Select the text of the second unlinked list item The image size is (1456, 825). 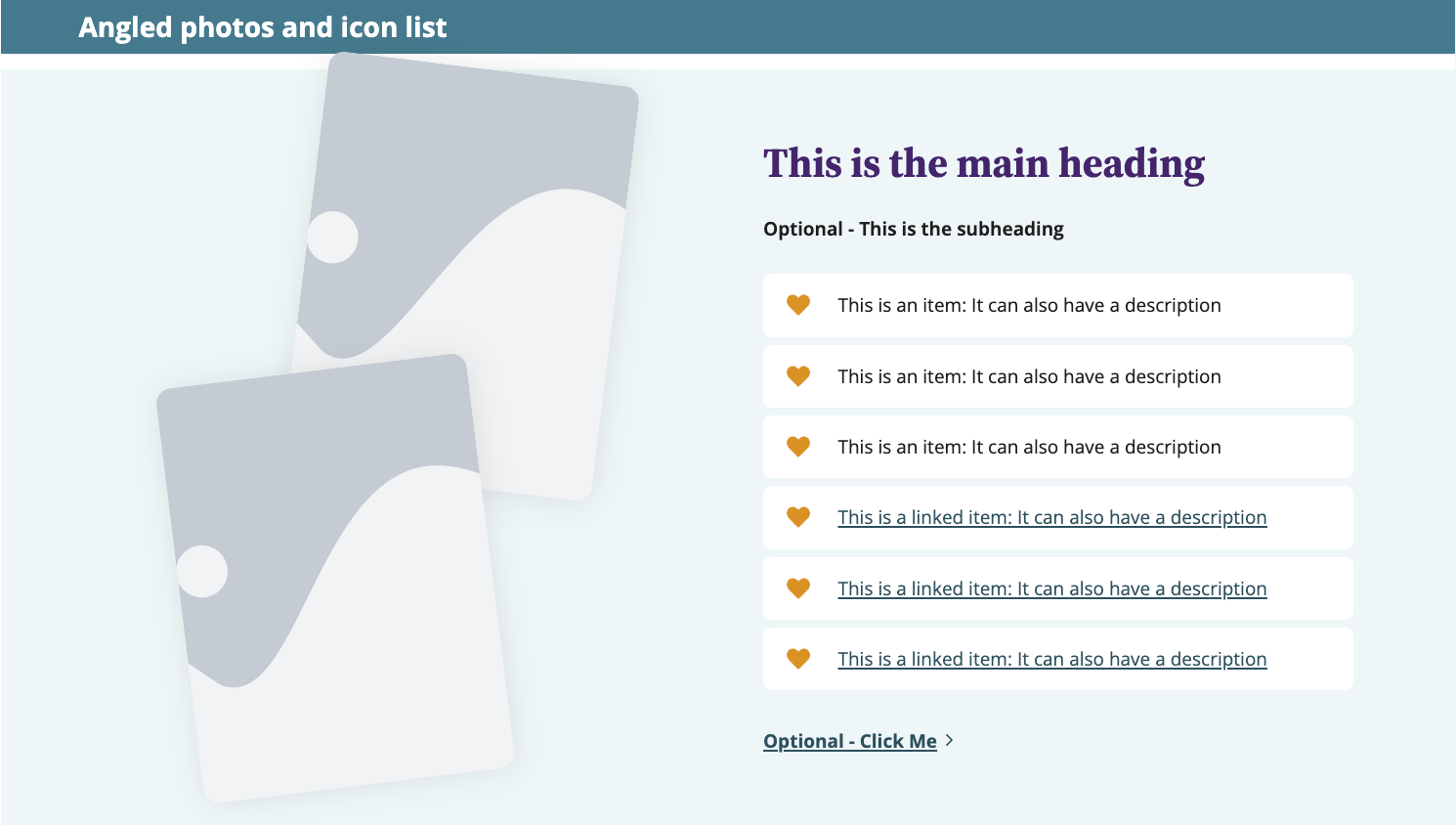click(x=1029, y=376)
